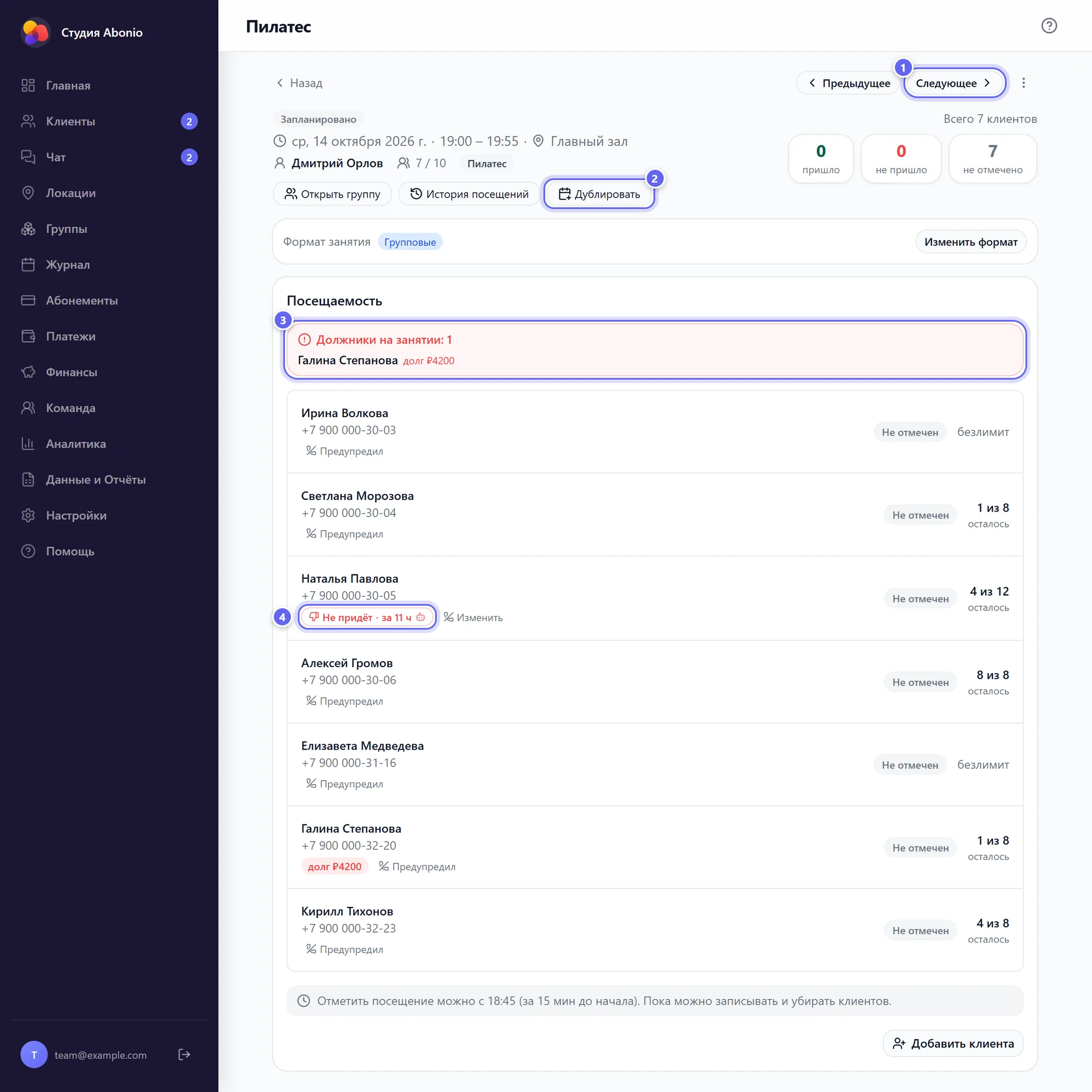The width and height of the screenshot is (1092, 1092).
Task: Open Не отмечен status for Кирилл Тихонов
Action: click(920, 930)
